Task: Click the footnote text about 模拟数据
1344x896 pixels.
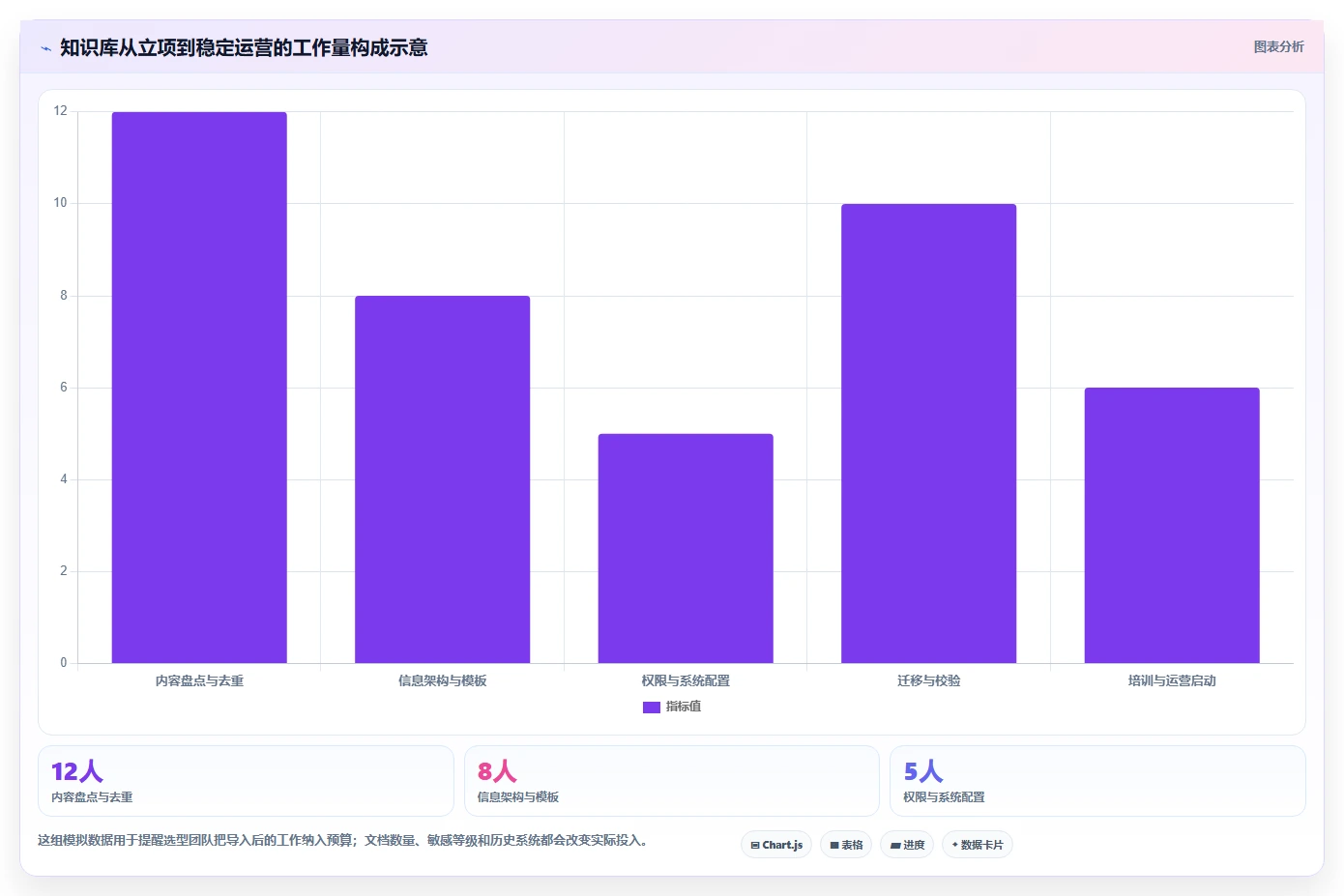Action: [342, 841]
